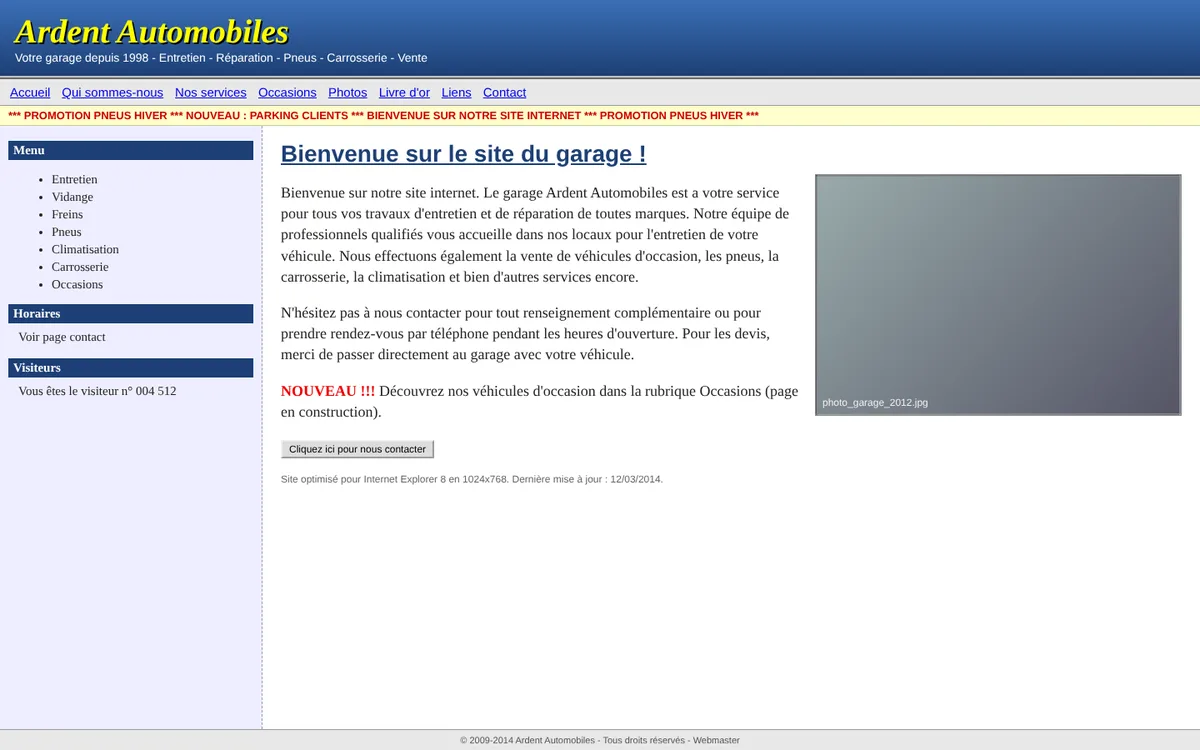This screenshot has height=750, width=1200.
Task: Select Occasions in the top navigation bar
Action: 287,92
